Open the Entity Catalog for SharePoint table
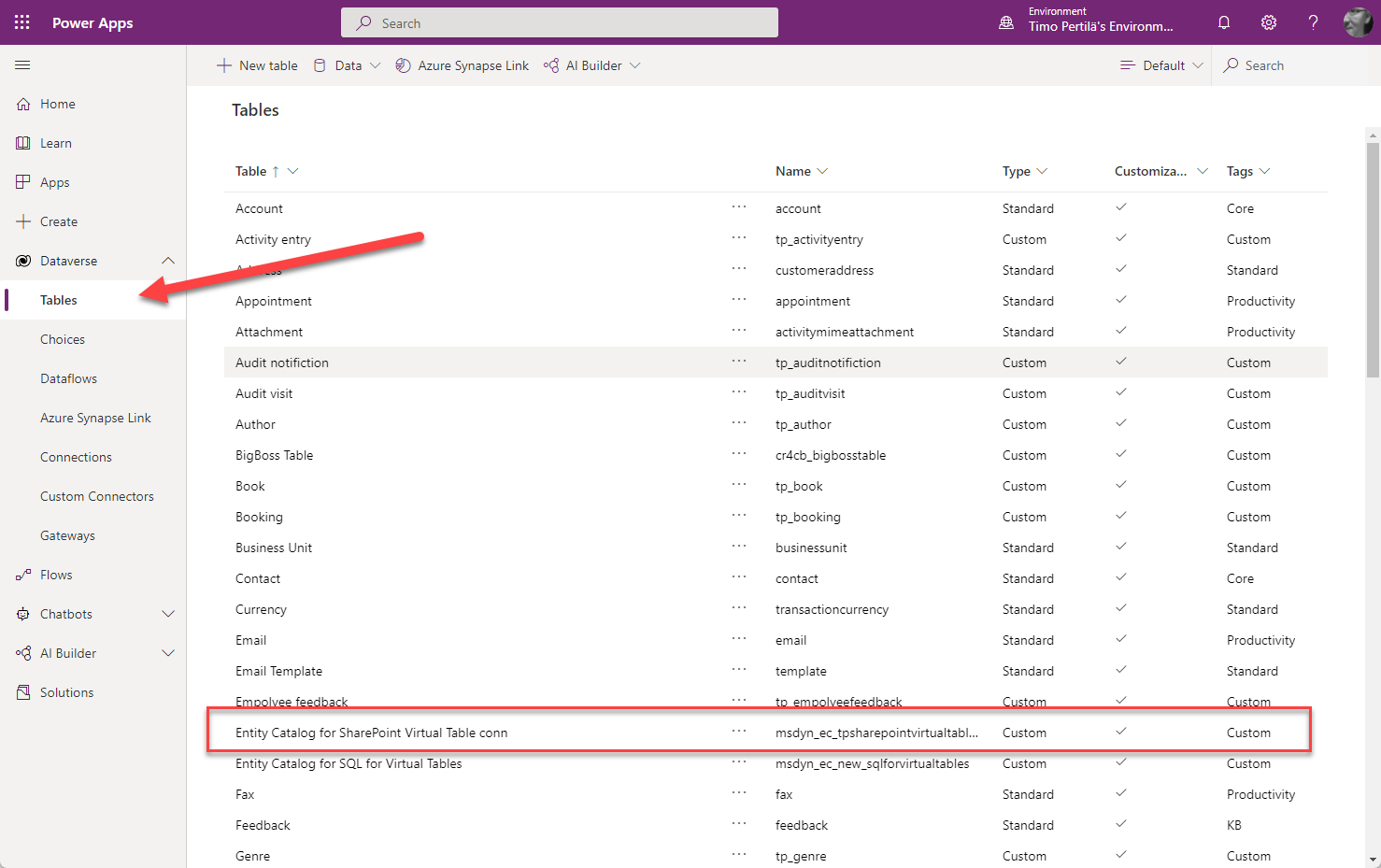Viewport: 1381px width, 868px height. pyautogui.click(x=371, y=733)
